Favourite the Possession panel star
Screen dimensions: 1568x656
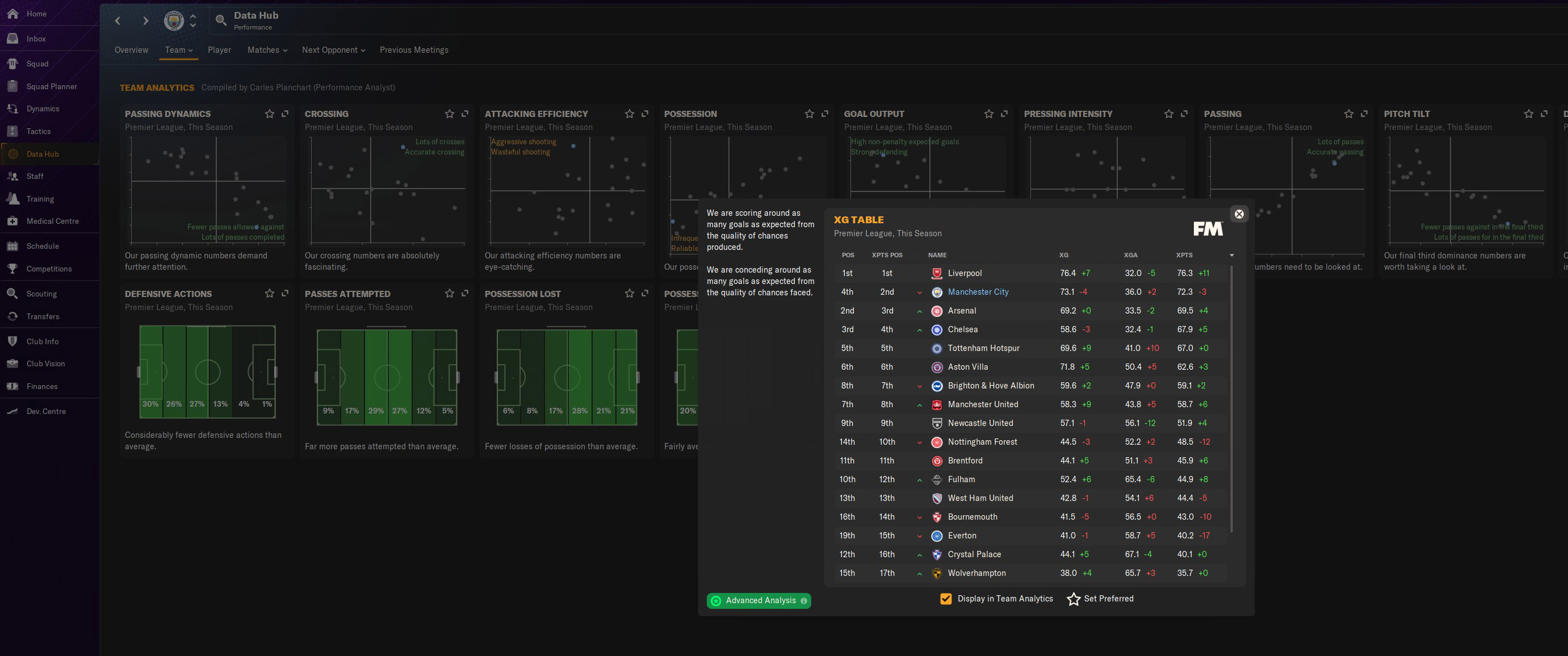tap(809, 113)
